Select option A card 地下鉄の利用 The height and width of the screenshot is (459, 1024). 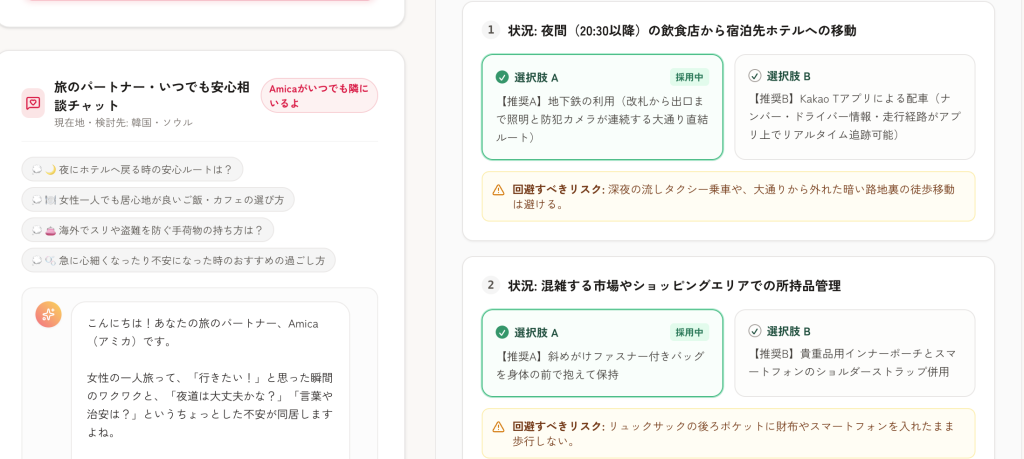click(x=602, y=107)
